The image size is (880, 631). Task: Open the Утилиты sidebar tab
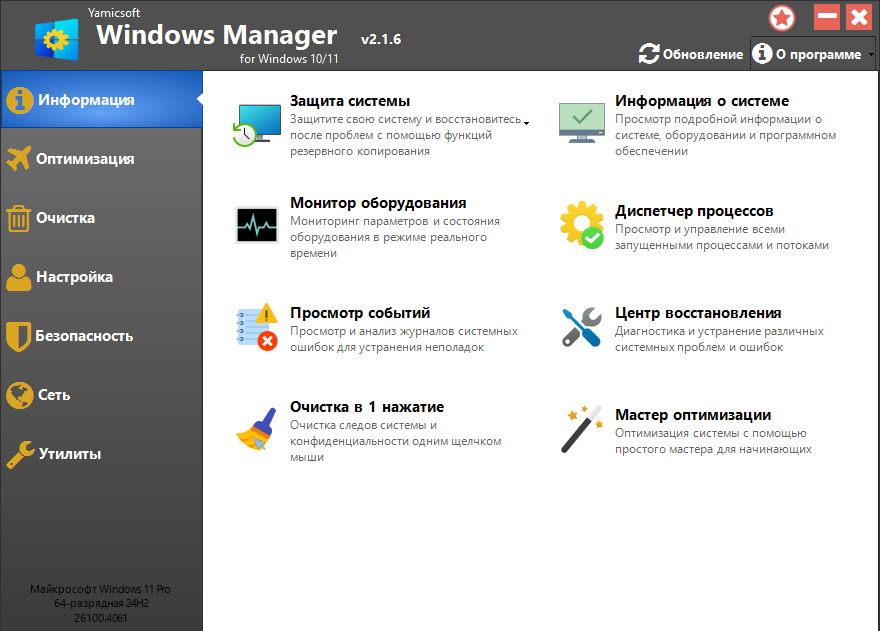click(102, 454)
